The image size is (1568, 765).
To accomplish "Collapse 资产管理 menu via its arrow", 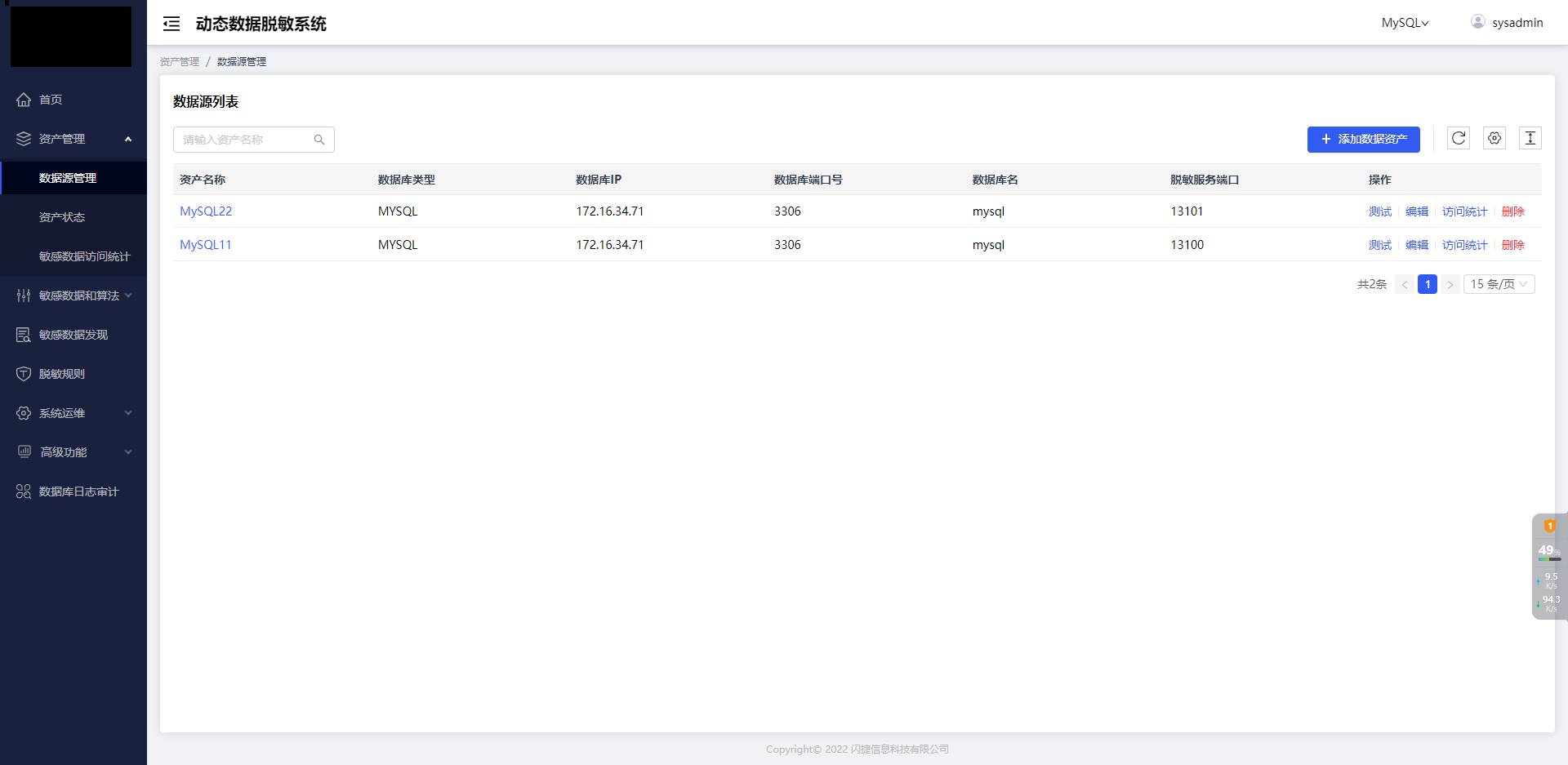I will [x=128, y=139].
